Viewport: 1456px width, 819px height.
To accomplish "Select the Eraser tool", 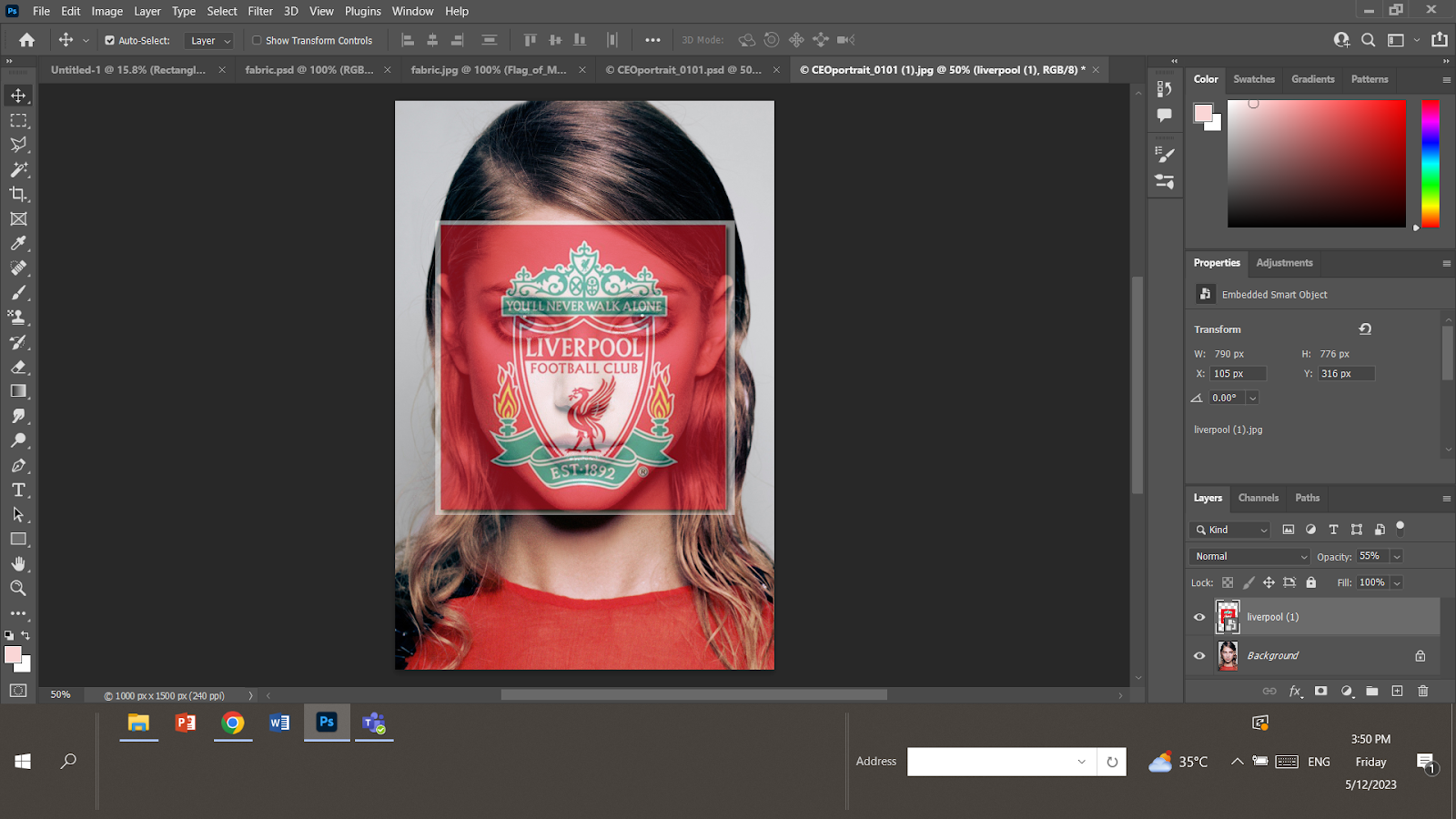I will click(18, 367).
